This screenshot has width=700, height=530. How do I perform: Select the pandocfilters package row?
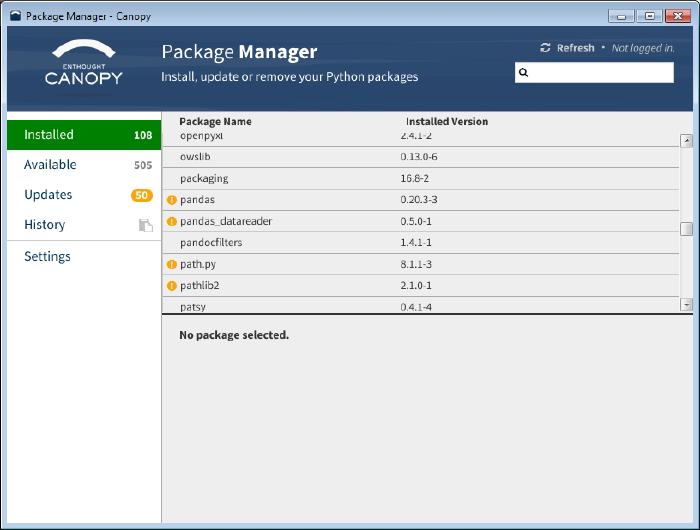[421, 243]
